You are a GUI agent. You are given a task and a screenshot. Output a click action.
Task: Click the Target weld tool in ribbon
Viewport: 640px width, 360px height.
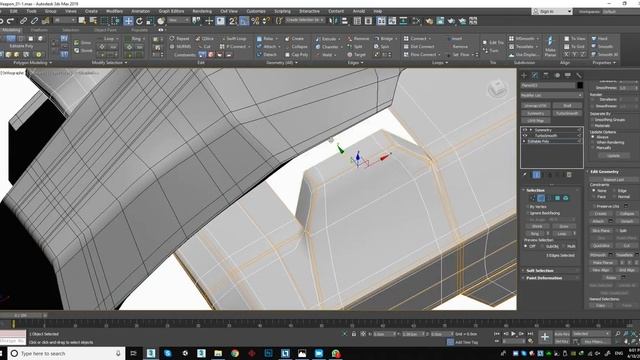pyautogui.click(x=356, y=55)
